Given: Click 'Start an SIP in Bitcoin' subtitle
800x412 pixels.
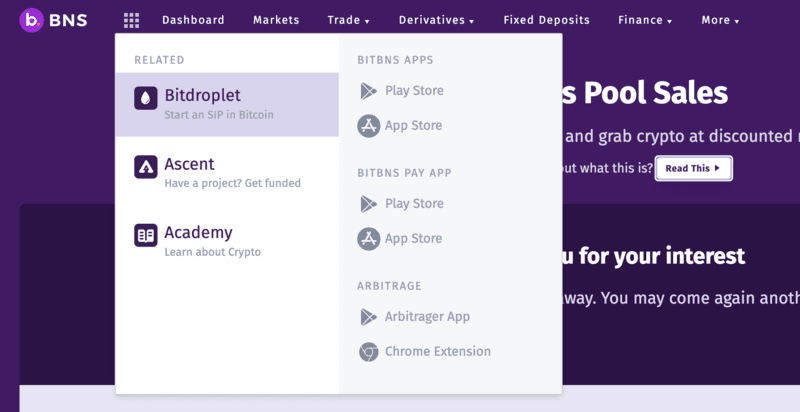Looking at the screenshot, I should (x=219, y=115).
